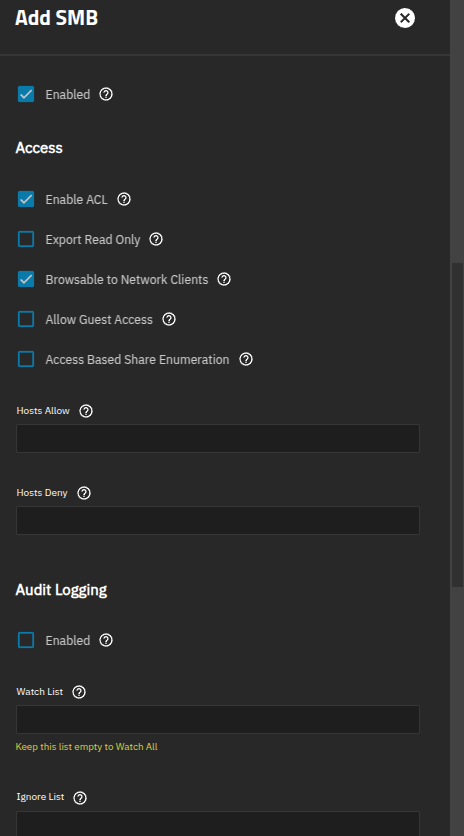Focus the Hosts Allow input field

point(218,438)
